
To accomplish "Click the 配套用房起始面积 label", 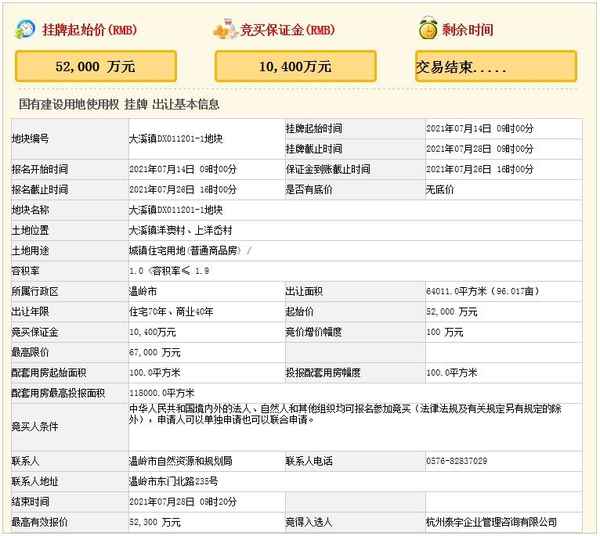I will [49, 373].
